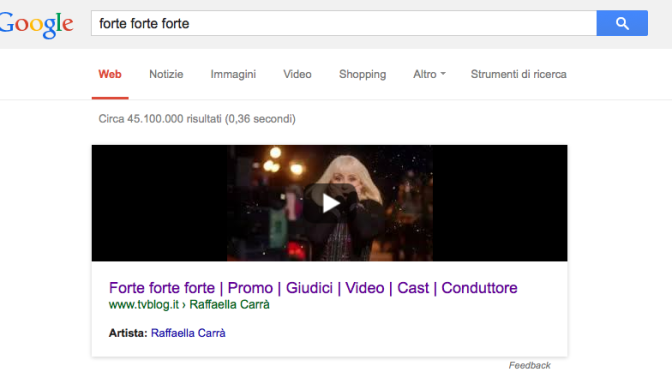Open Strumenti di ricerca options
The image size is (672, 372).
[x=519, y=74]
